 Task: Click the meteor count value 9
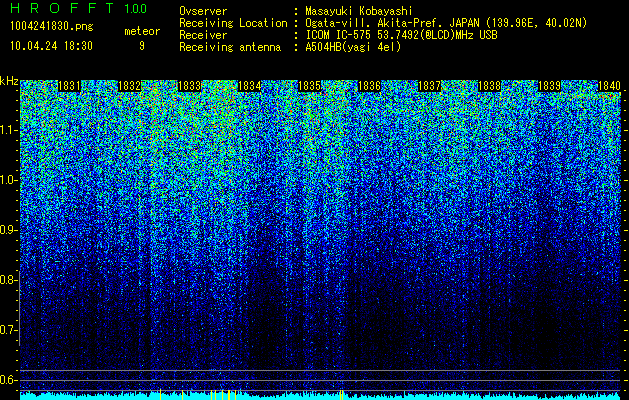pos(142,46)
